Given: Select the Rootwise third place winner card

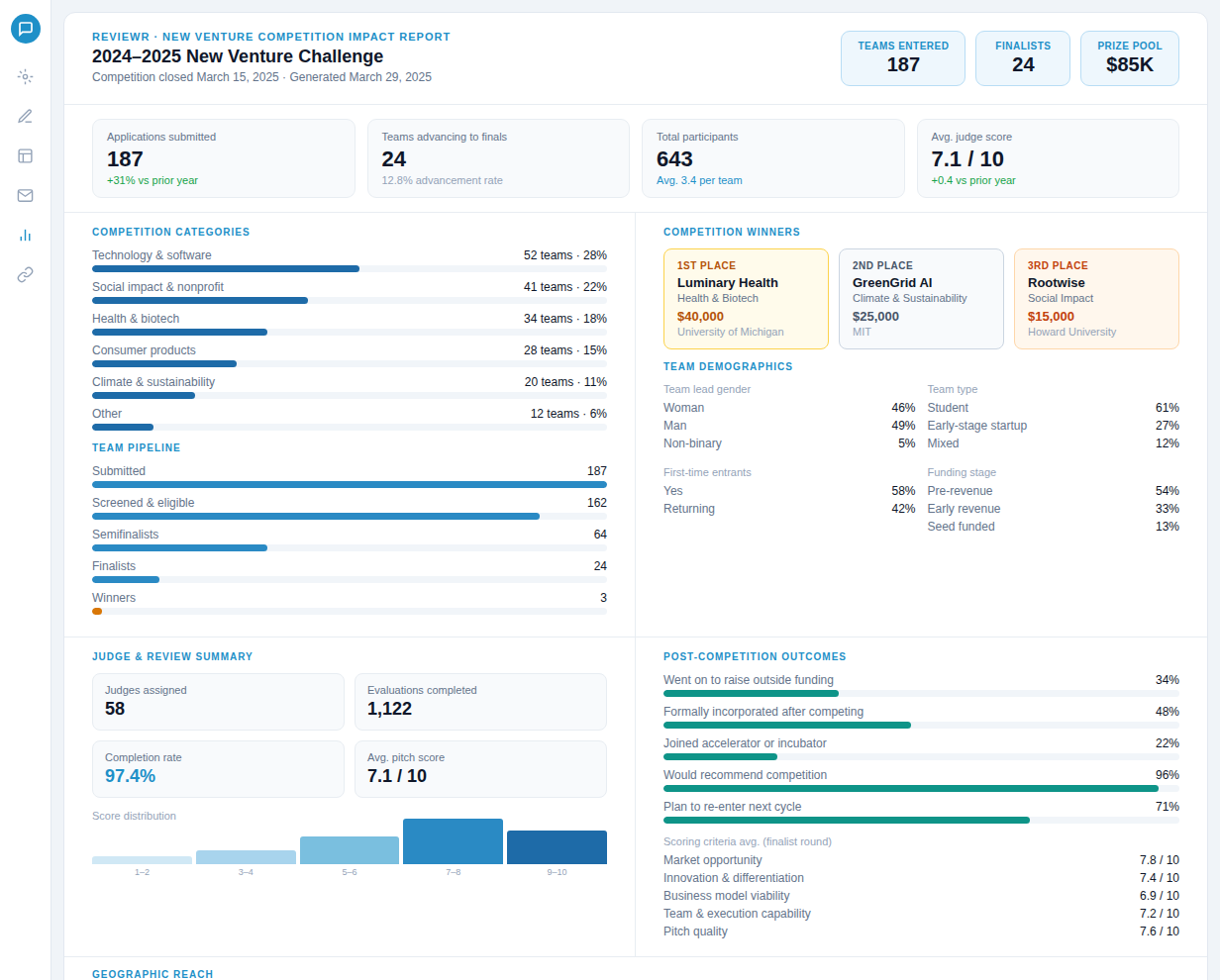Looking at the screenshot, I should coord(1096,299).
